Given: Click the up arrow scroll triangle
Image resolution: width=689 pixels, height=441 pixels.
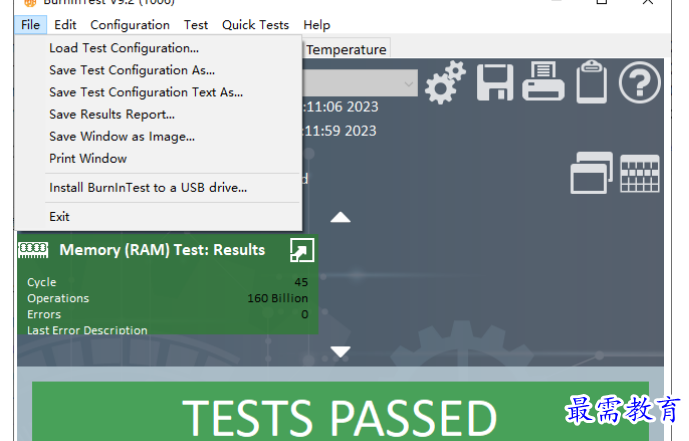Looking at the screenshot, I should point(340,217).
